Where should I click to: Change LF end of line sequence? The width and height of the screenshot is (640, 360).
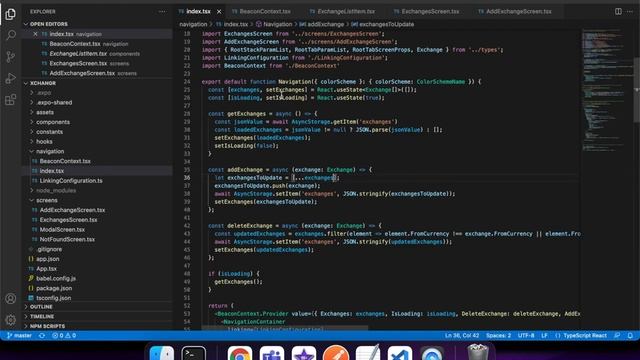pyautogui.click(x=544, y=336)
